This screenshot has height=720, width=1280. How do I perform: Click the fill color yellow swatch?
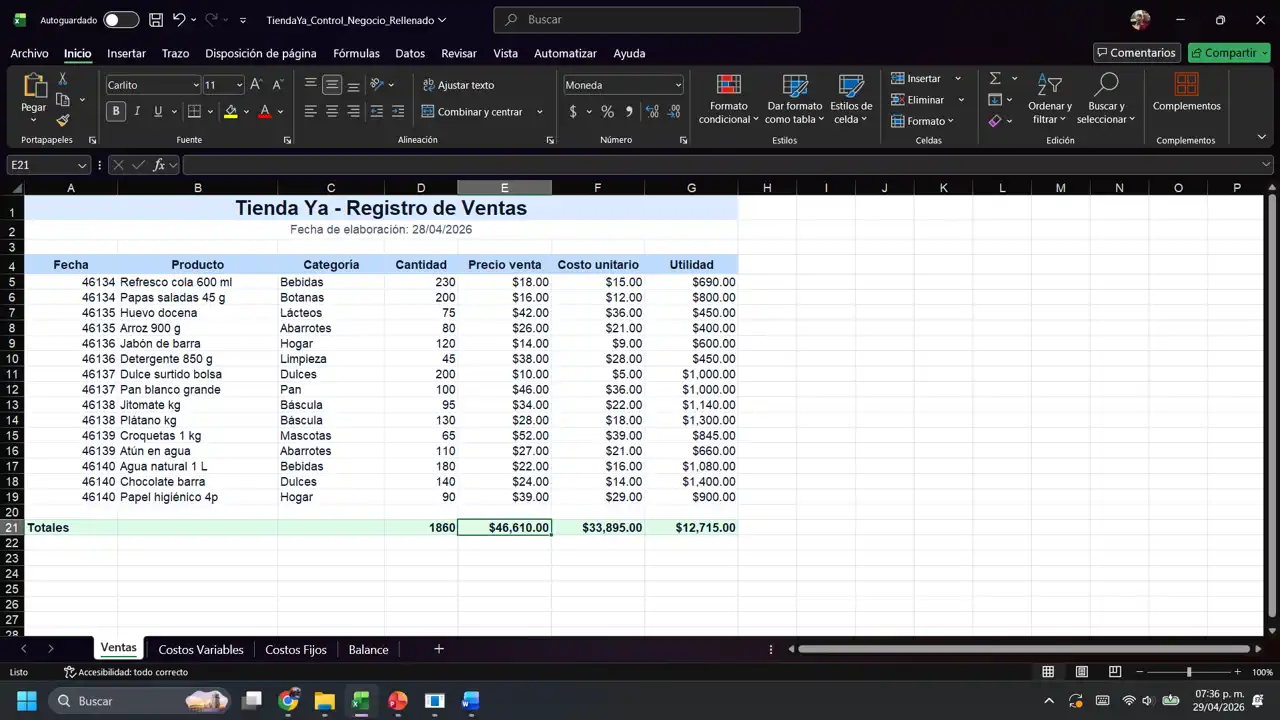pyautogui.click(x=231, y=112)
